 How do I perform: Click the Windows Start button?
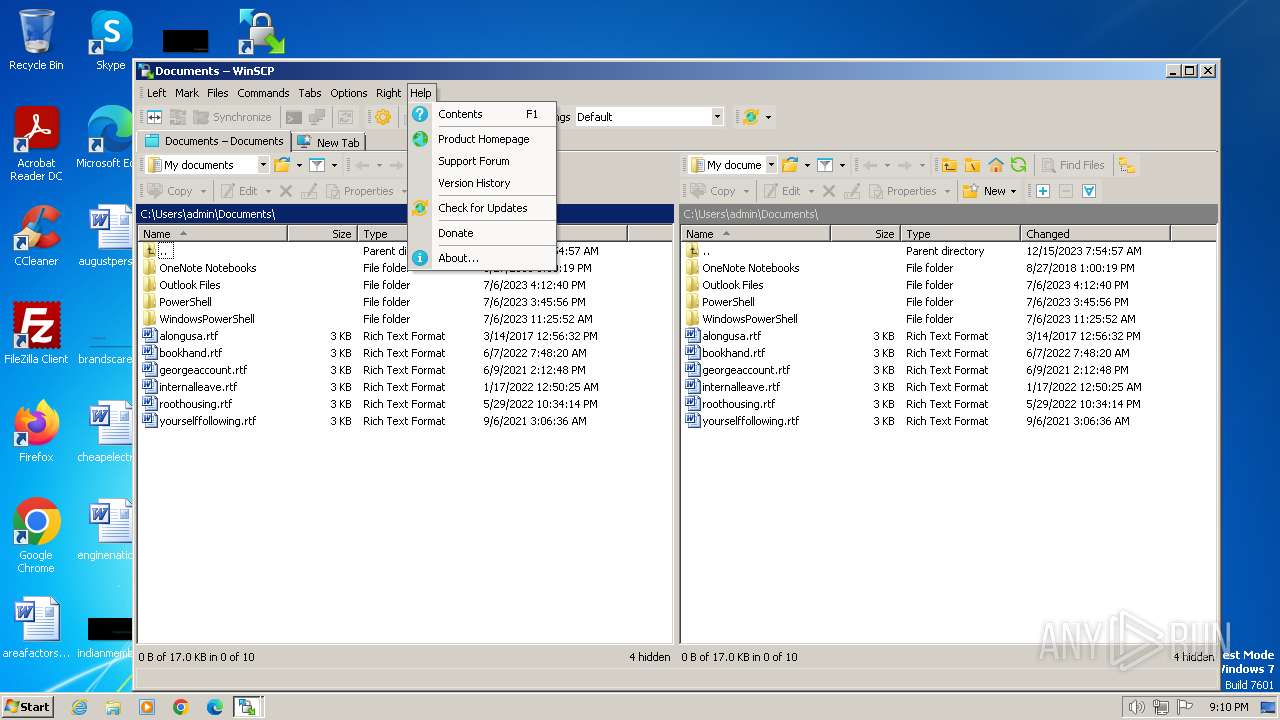pyautogui.click(x=28, y=706)
